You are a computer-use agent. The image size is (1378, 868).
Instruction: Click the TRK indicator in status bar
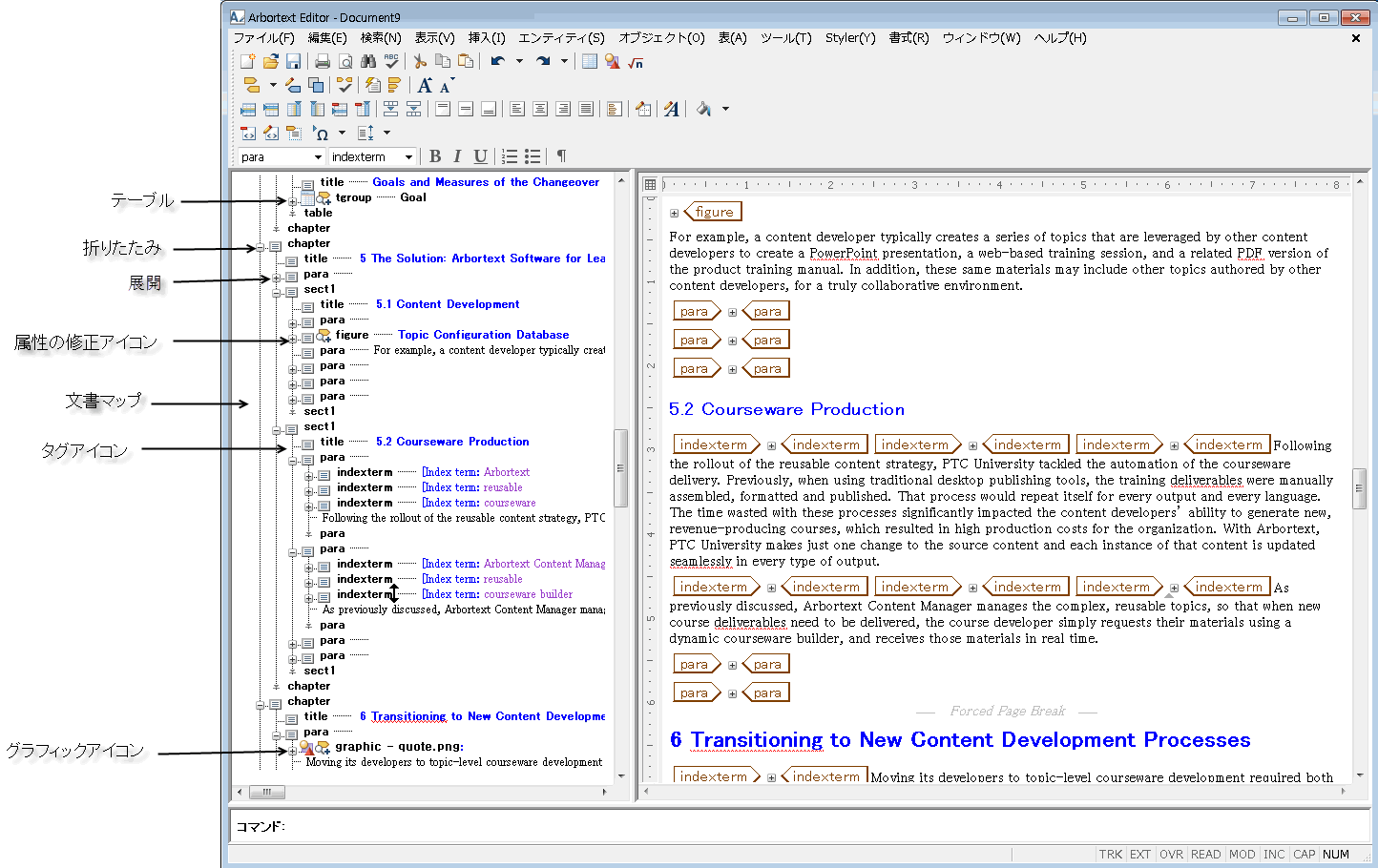click(1111, 855)
